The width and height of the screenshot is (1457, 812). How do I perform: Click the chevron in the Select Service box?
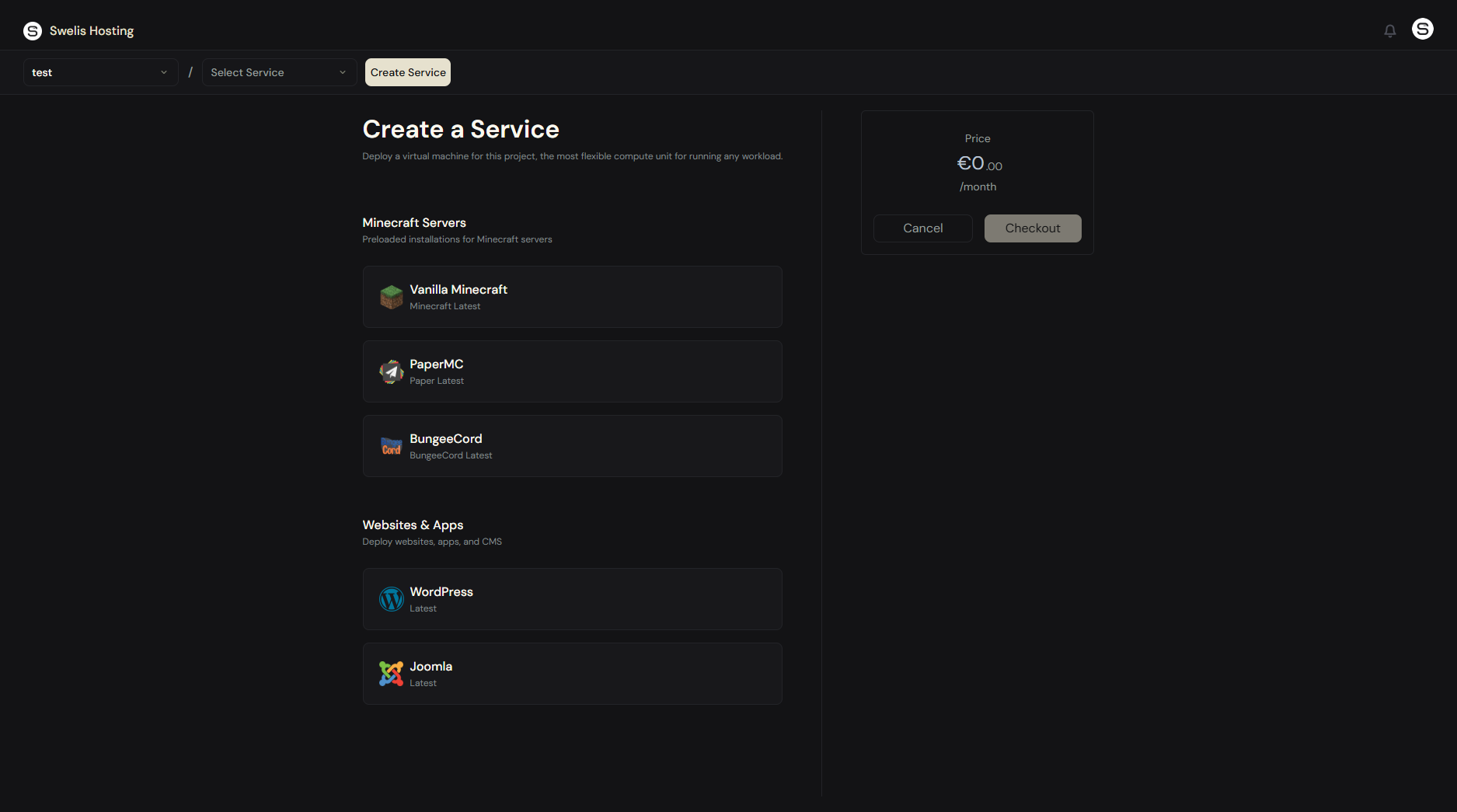point(343,72)
